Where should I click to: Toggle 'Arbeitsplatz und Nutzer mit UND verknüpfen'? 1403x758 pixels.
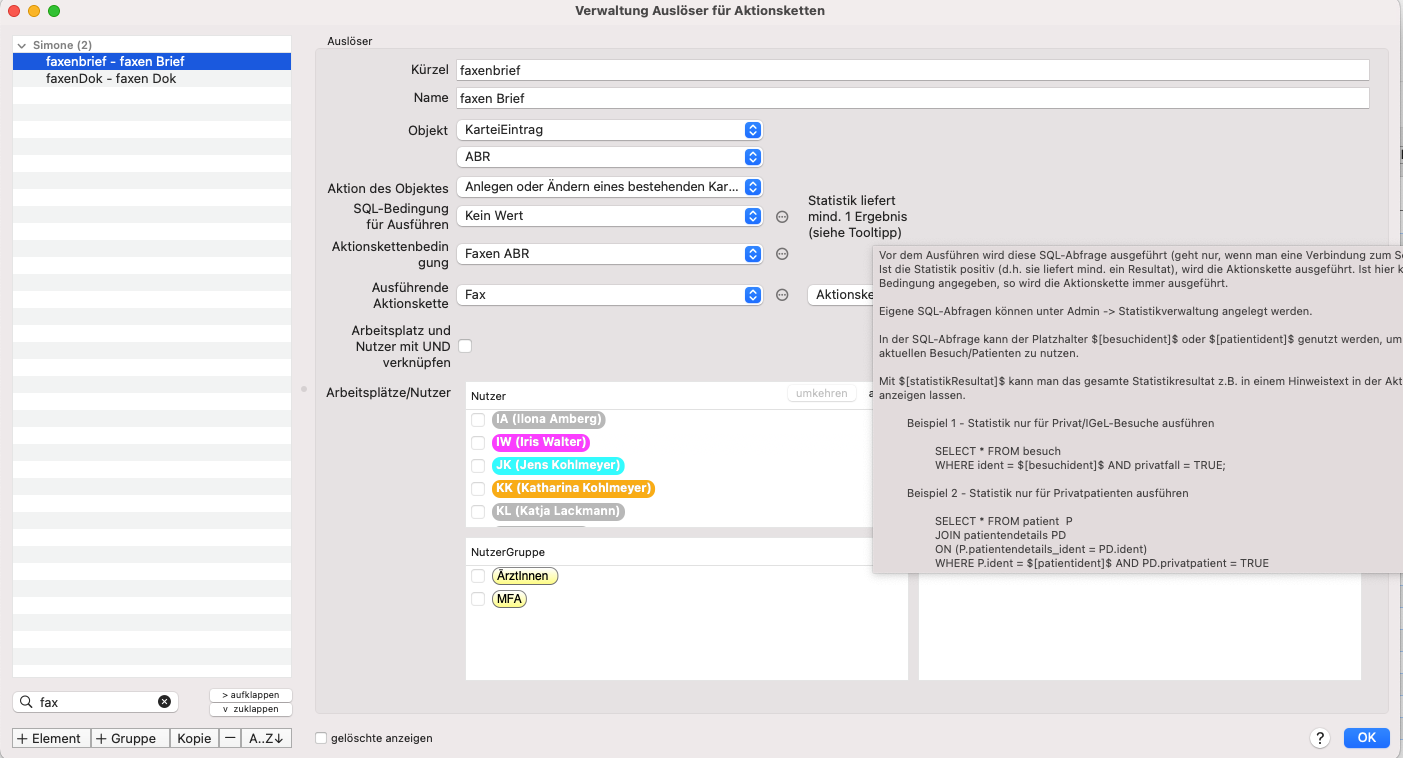[464, 346]
